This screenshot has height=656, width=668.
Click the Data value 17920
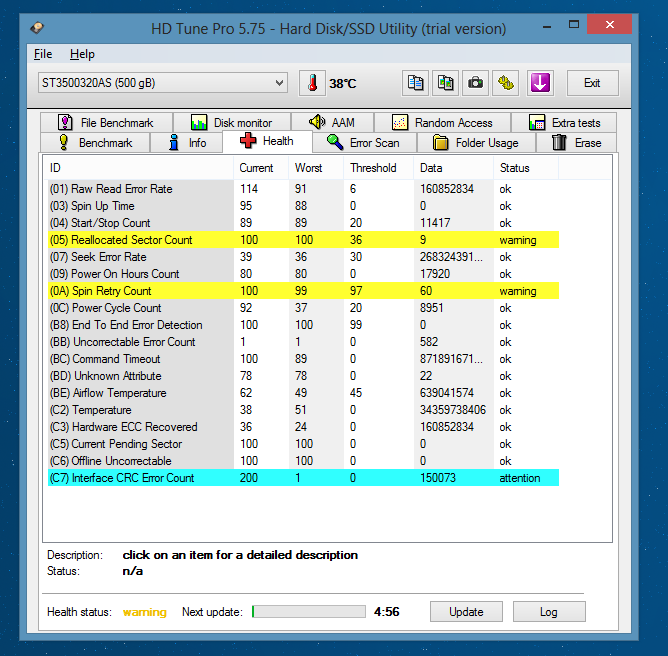(435, 274)
